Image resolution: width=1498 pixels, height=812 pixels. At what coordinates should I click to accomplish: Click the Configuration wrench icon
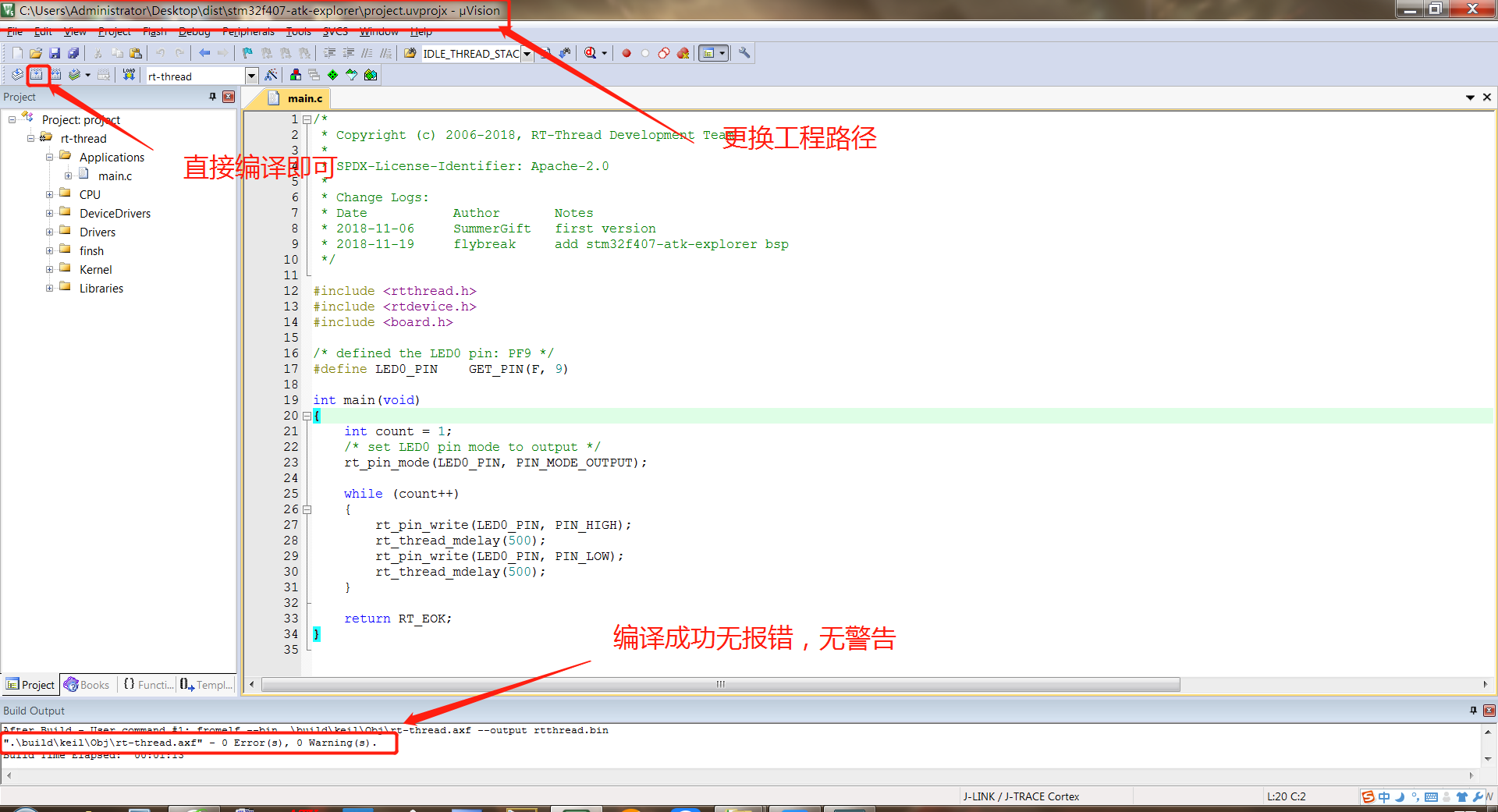click(x=744, y=52)
